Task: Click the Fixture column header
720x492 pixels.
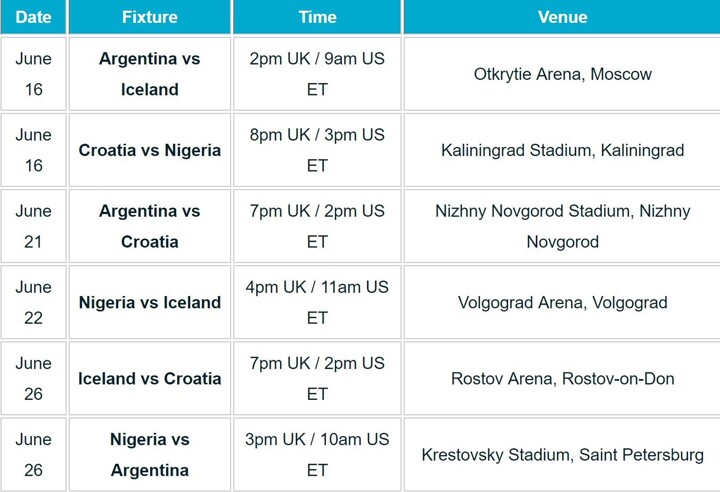Action: point(149,17)
